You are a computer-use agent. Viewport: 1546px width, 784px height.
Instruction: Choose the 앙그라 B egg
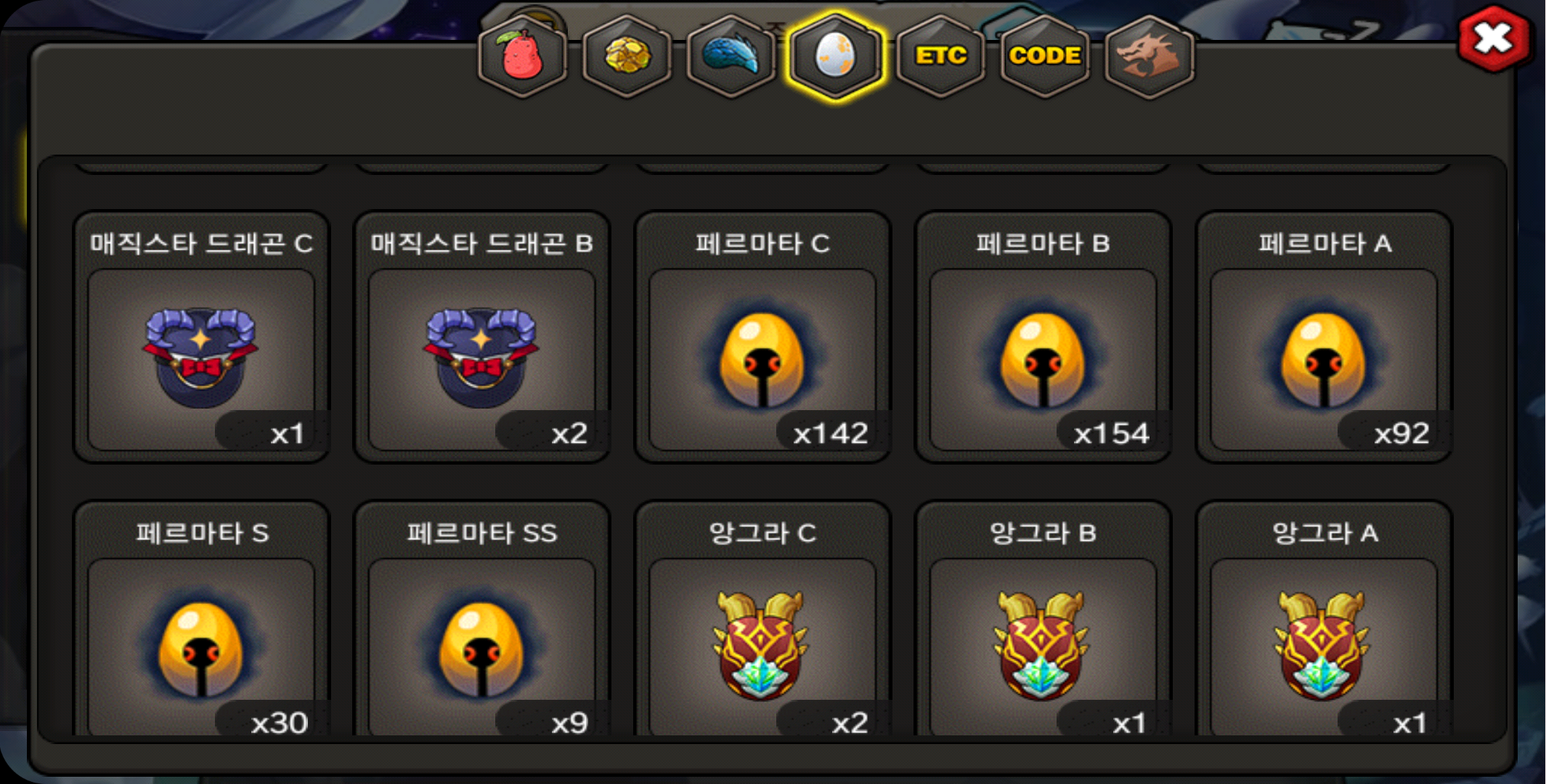[x=1043, y=618]
